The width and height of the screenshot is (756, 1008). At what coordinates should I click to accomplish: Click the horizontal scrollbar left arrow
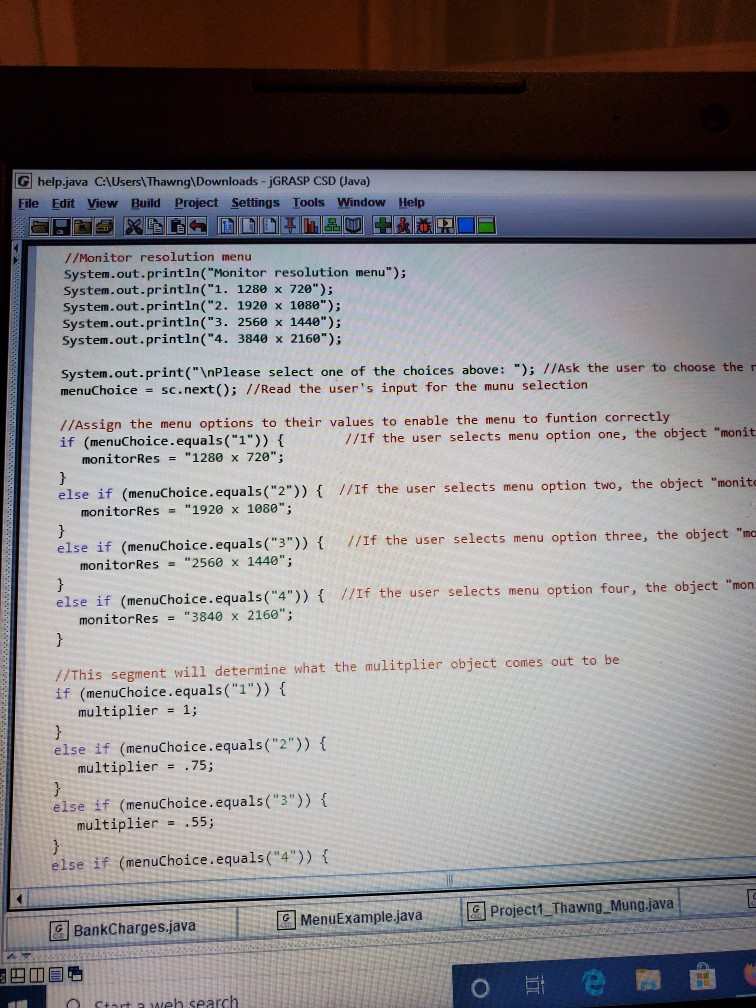click(x=19, y=899)
